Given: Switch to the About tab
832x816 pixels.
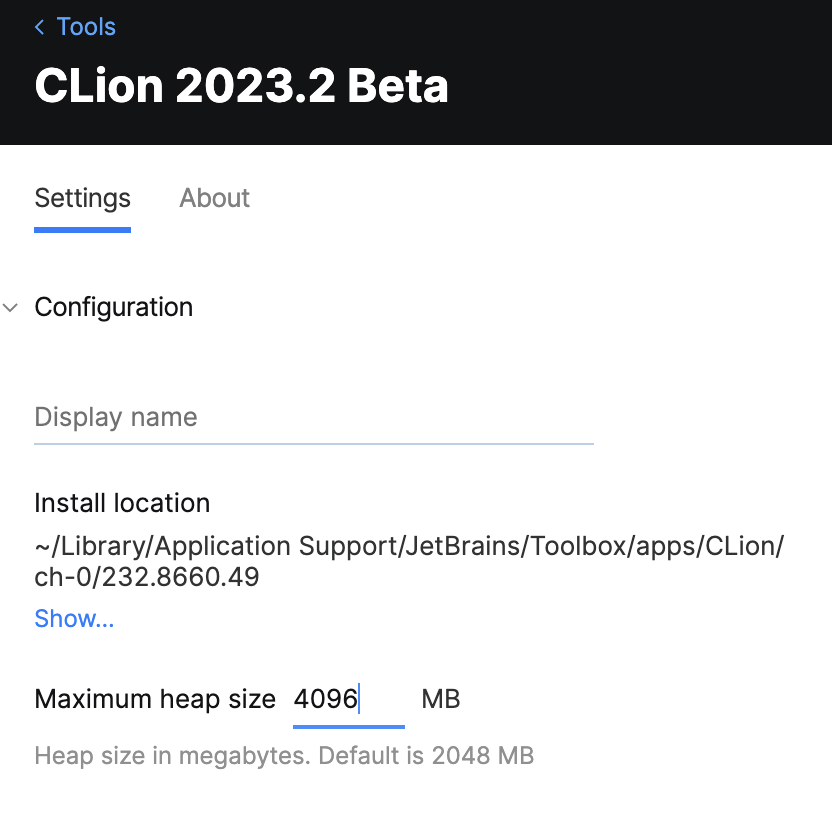Looking at the screenshot, I should pyautogui.click(x=214, y=198).
